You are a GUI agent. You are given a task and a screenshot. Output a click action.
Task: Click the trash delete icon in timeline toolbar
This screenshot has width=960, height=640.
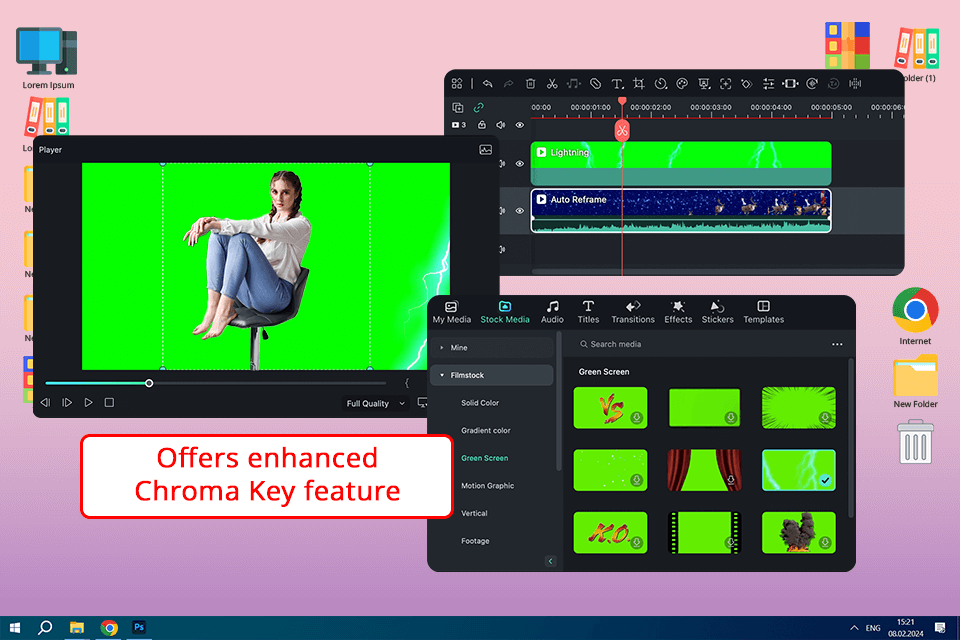coord(530,83)
